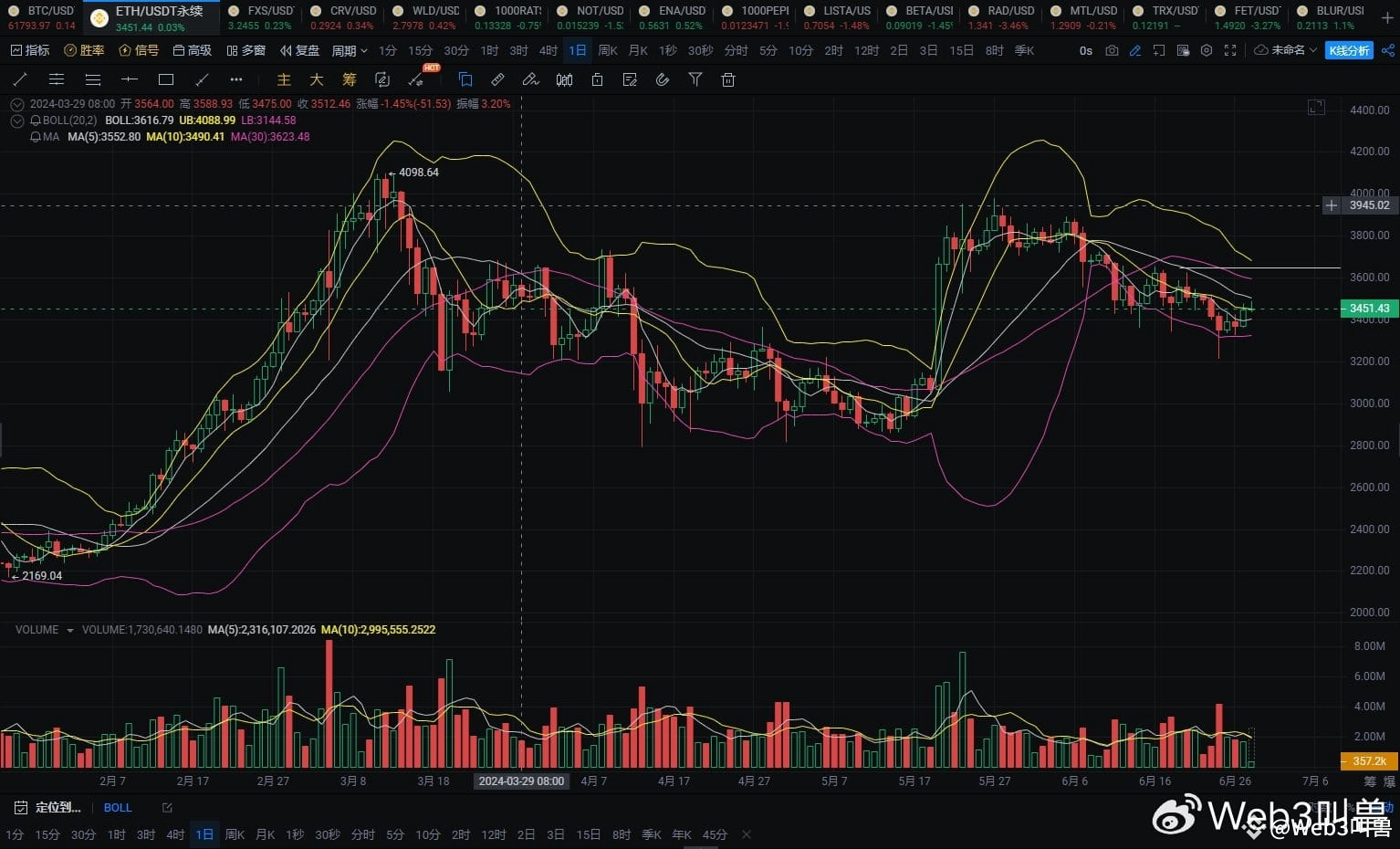Screen dimensions: 1400x849
Task: Select 4时 timeframe in top toolbar
Action: coord(549,51)
